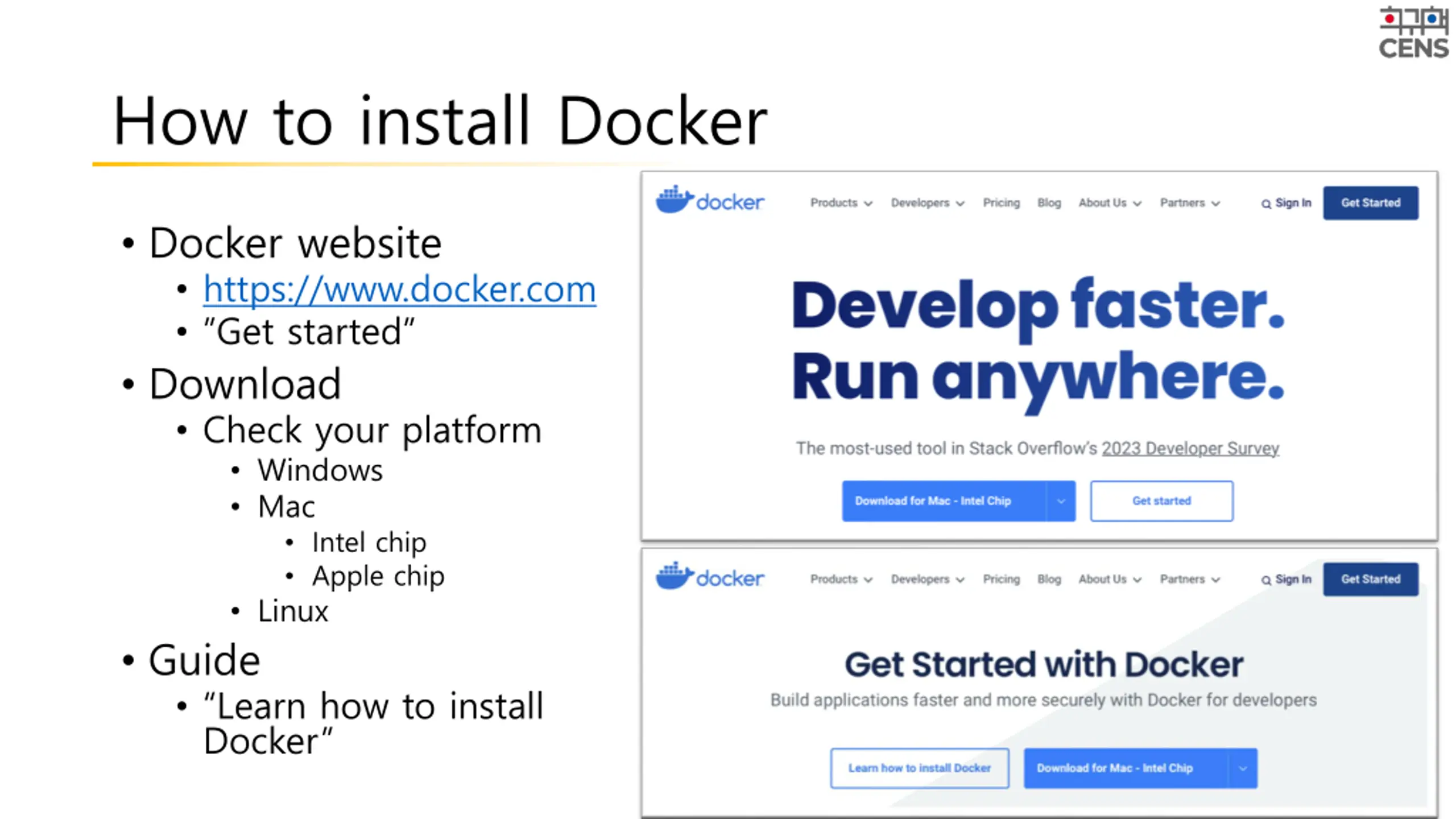Expand the Developers menu in top navbar

(x=928, y=203)
